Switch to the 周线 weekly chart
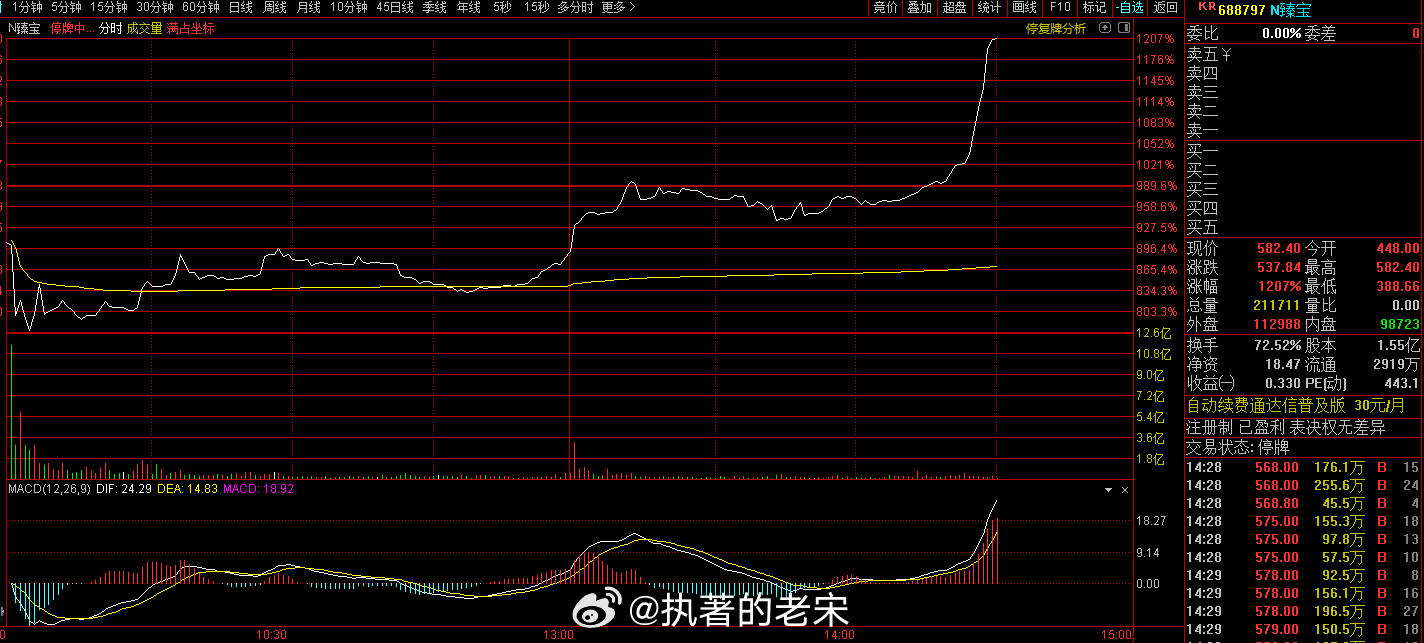 click(275, 7)
